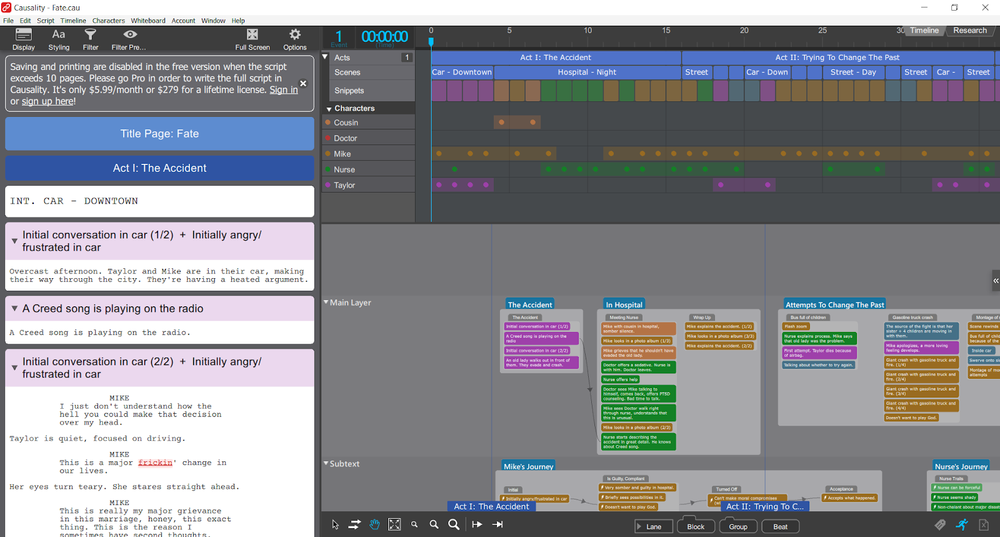Screen dimensions: 1000x537
Task: Click the 00:00:00 time display
Action: [385, 37]
